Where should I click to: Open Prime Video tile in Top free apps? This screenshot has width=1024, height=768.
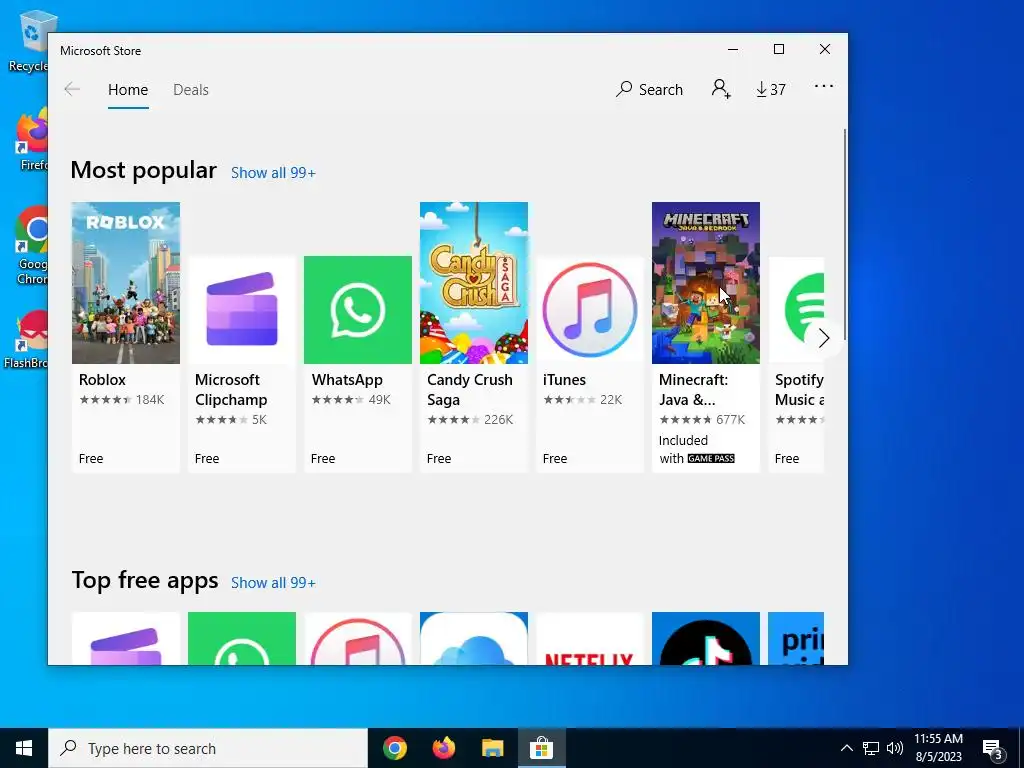[796, 638]
